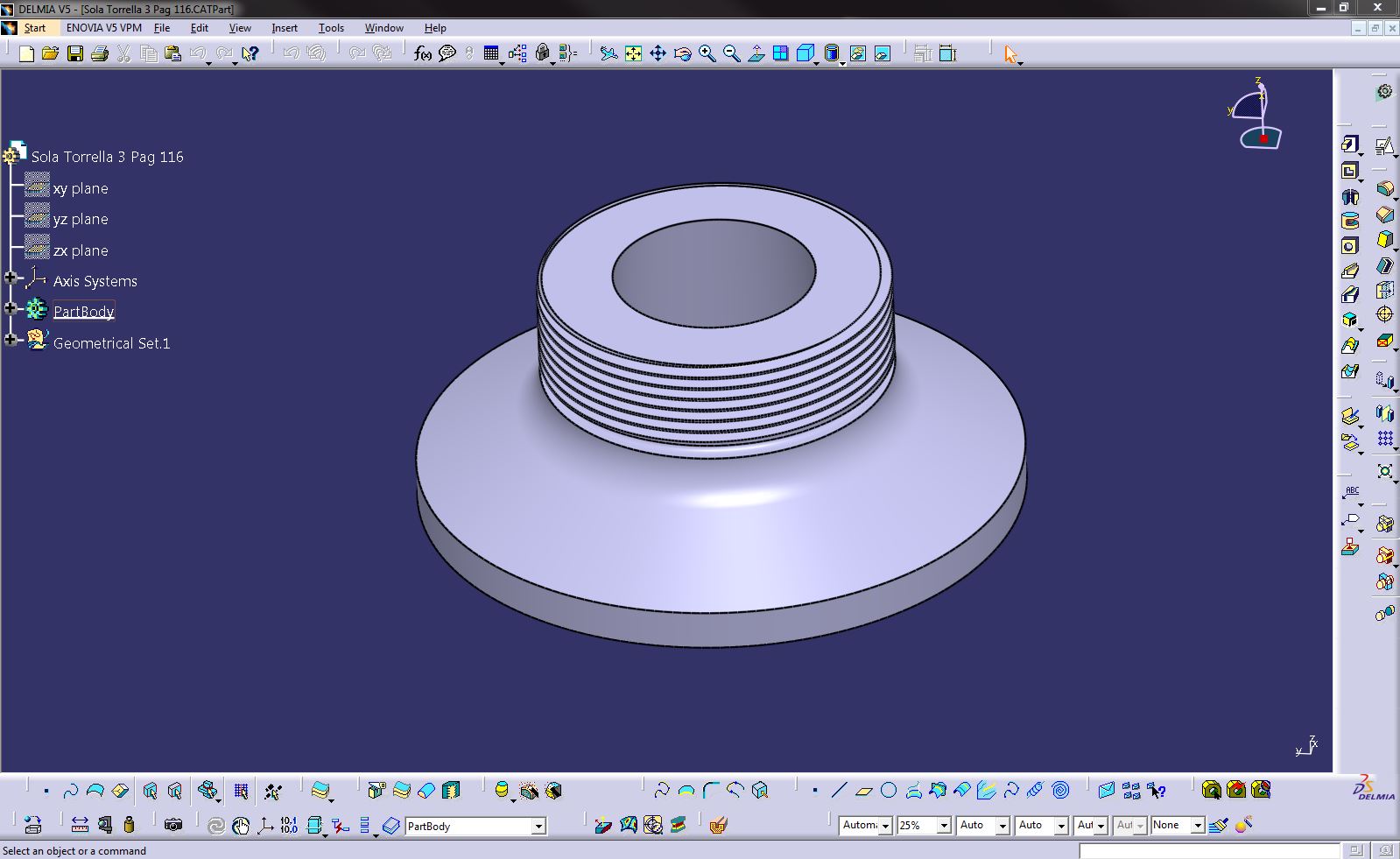Select Geometrical Set.1 label in tree
The image size is (1400, 859).
111,343
